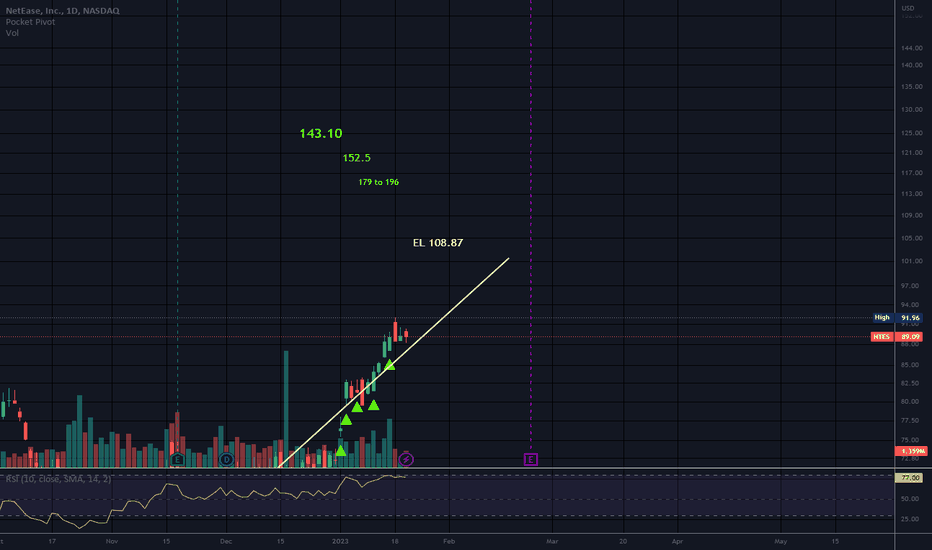Select the 152.5 green text annotation
This screenshot has width=932, height=550.
click(357, 158)
